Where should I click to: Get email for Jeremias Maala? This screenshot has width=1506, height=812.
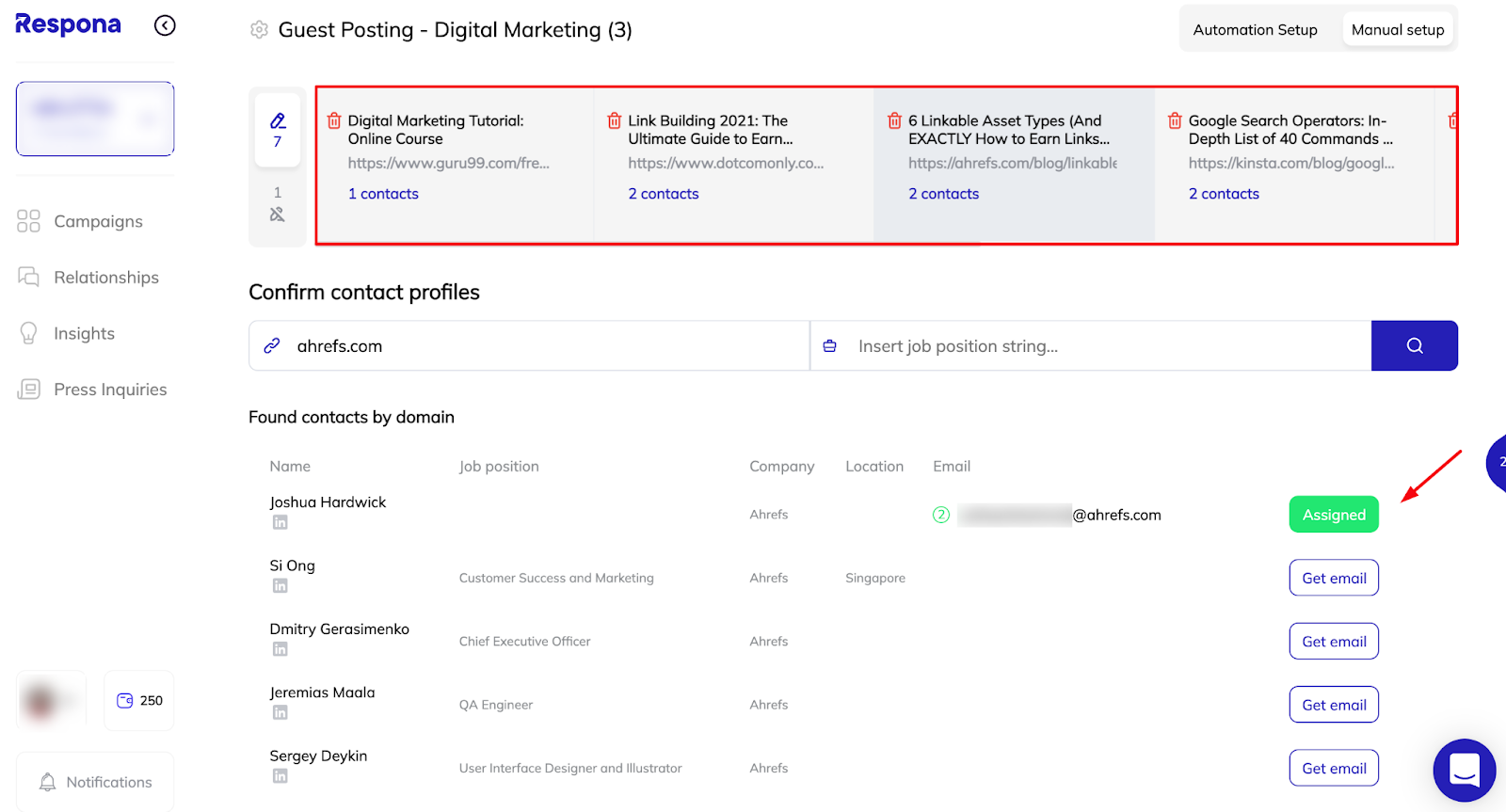click(1334, 705)
